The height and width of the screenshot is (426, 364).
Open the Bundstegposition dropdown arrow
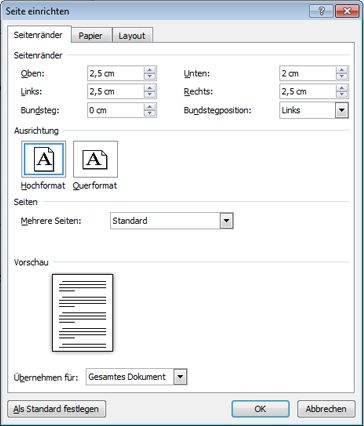pos(342,110)
